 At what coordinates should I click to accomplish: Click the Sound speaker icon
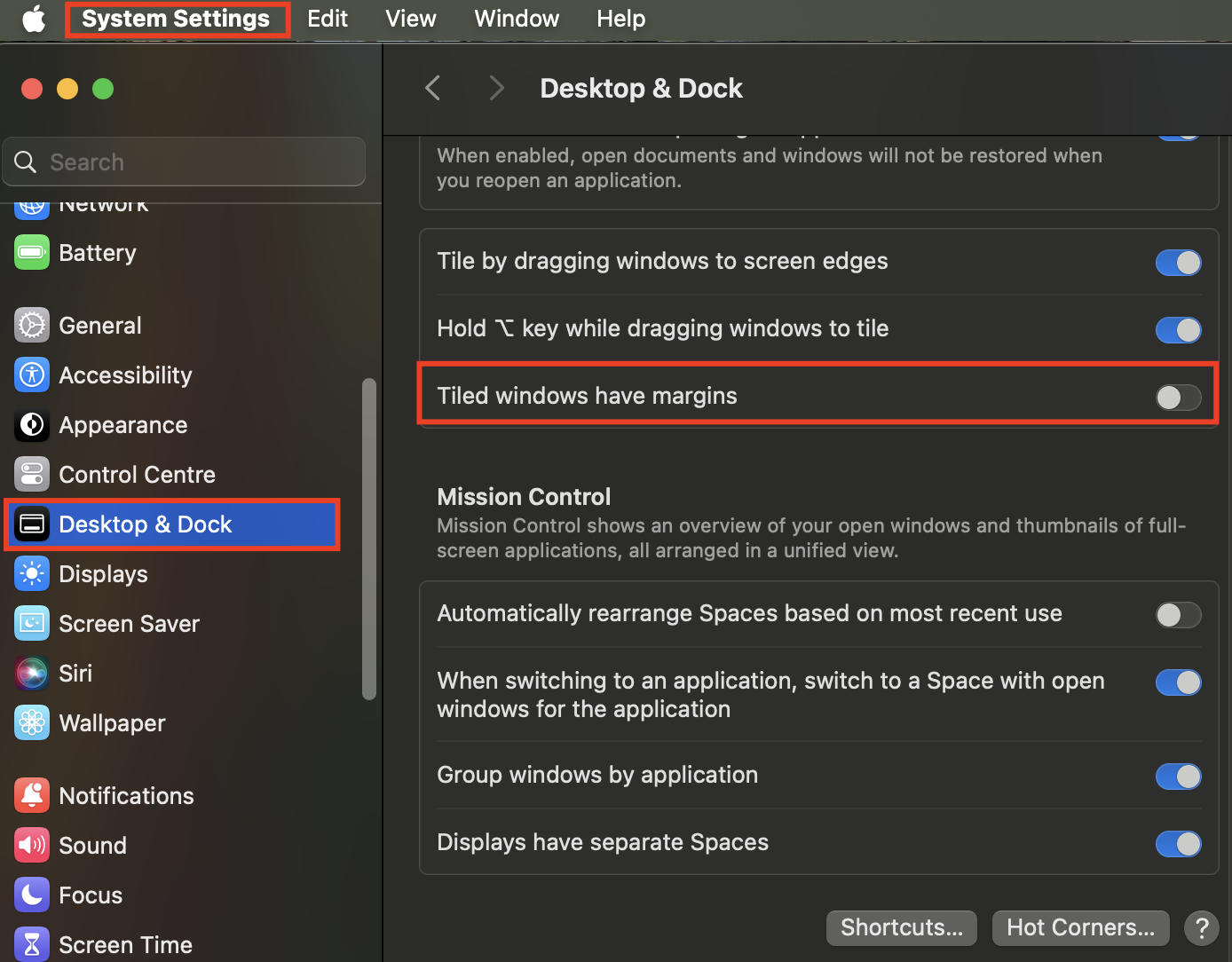(x=32, y=846)
